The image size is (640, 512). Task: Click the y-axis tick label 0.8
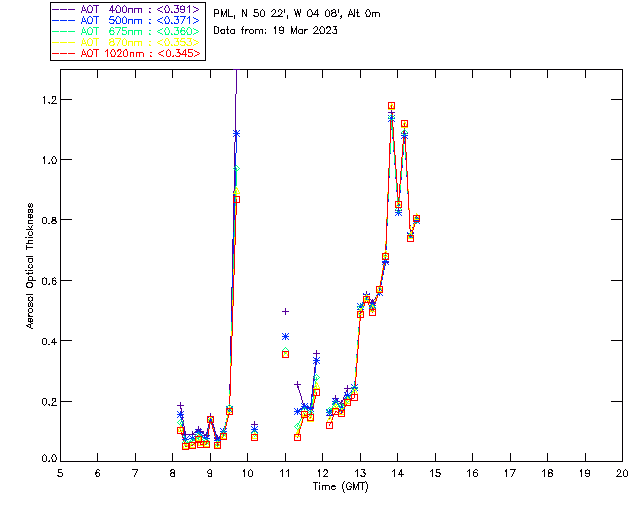tap(49, 220)
